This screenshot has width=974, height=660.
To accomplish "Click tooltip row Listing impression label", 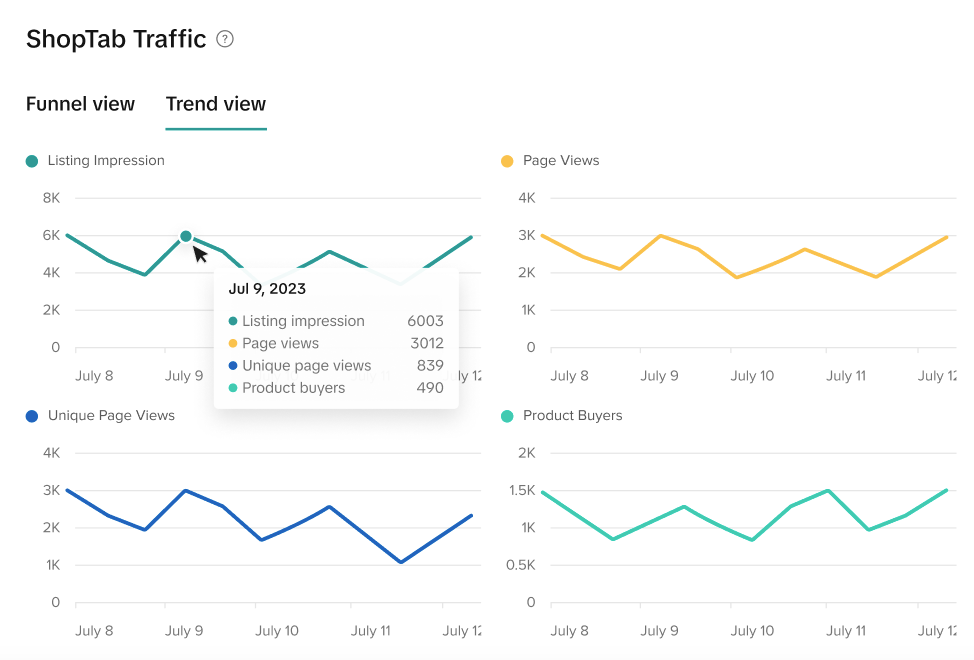I will 303,321.
